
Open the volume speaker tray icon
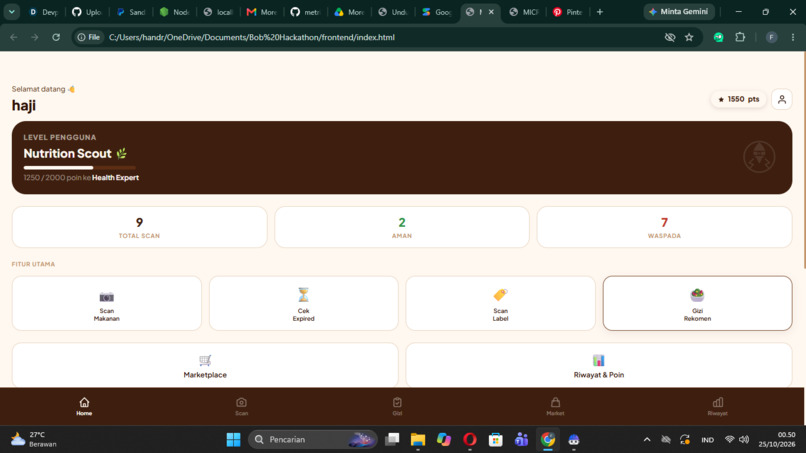[744, 440]
